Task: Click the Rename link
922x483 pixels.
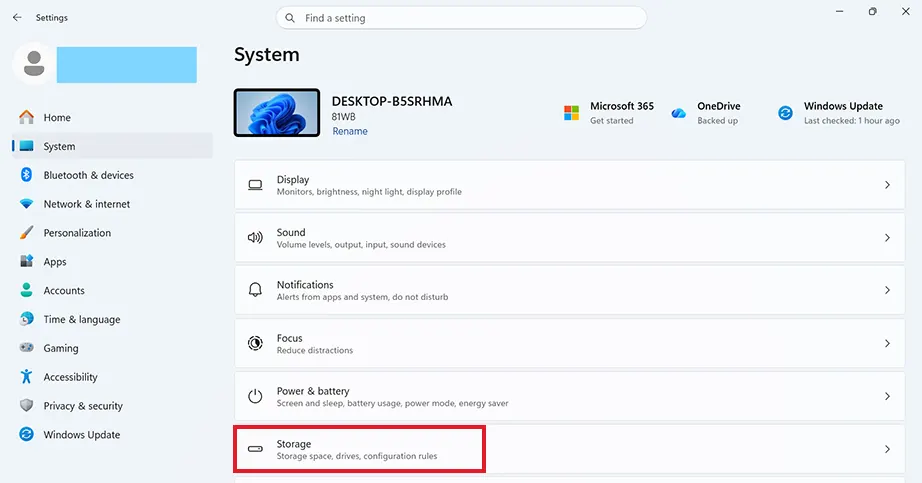Action: (350, 131)
